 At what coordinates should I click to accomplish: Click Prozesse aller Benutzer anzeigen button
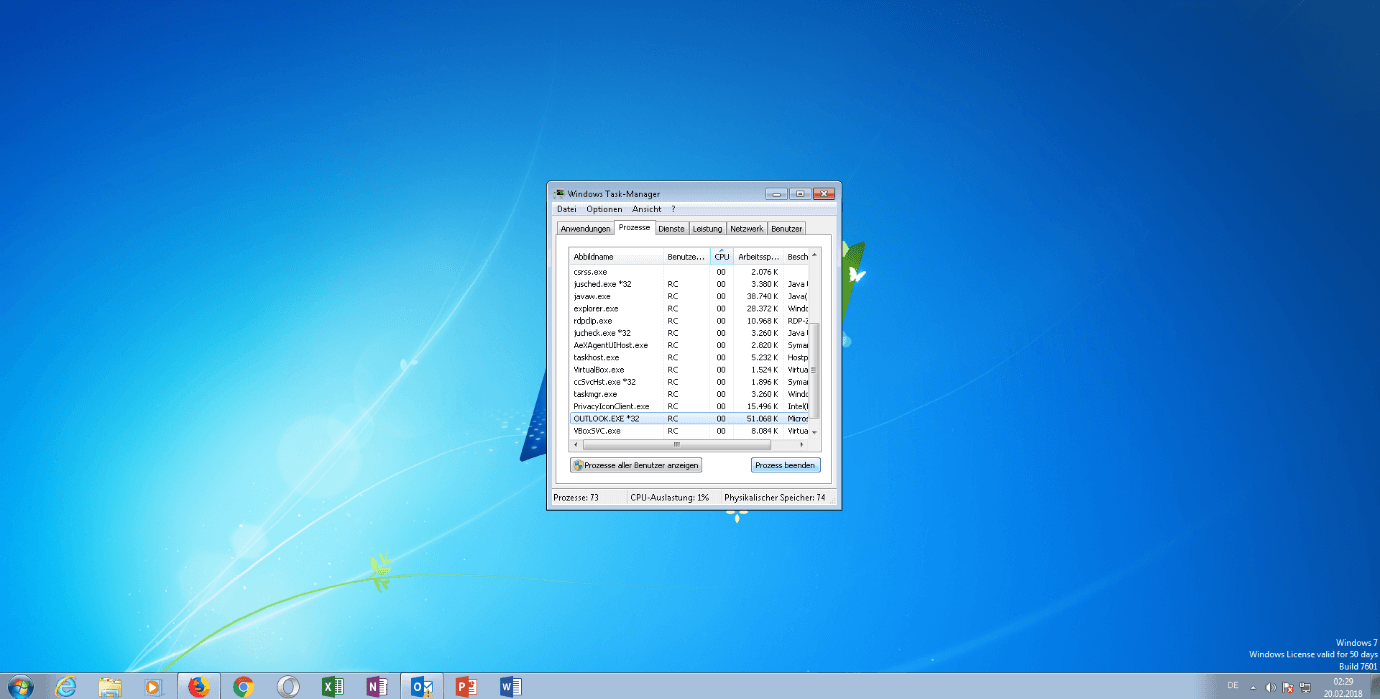636,465
